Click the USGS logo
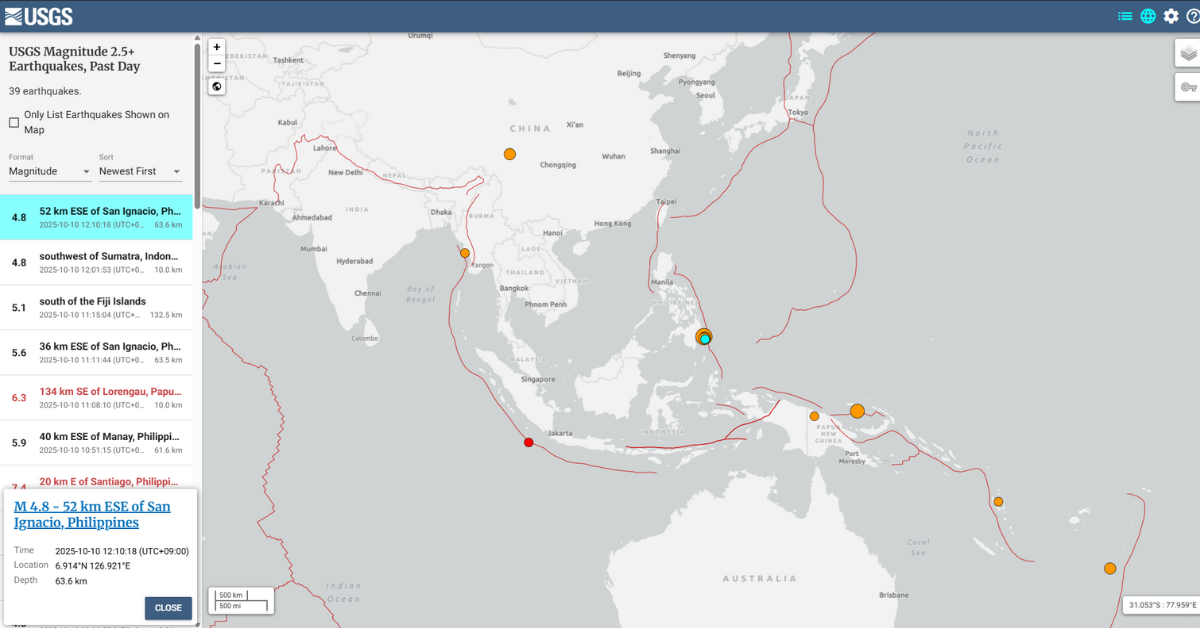Viewport: 1200px width, 628px height. pyautogui.click(x=39, y=16)
